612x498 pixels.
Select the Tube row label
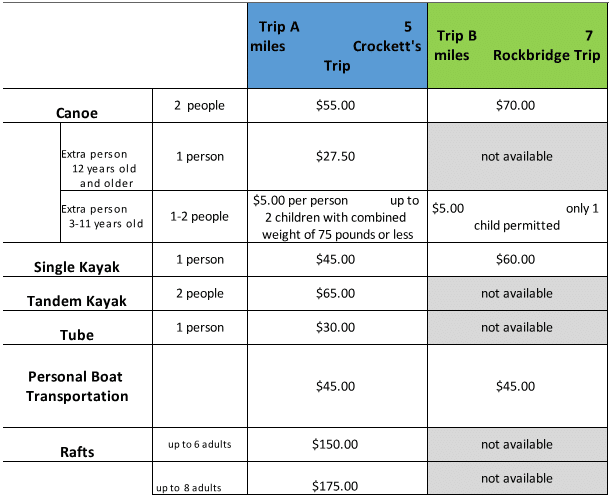point(77,335)
